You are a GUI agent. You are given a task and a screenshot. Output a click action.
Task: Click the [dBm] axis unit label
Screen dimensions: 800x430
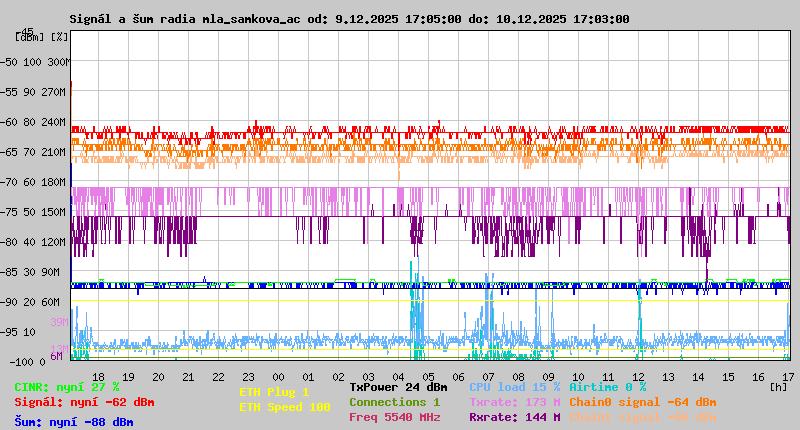(30, 36)
